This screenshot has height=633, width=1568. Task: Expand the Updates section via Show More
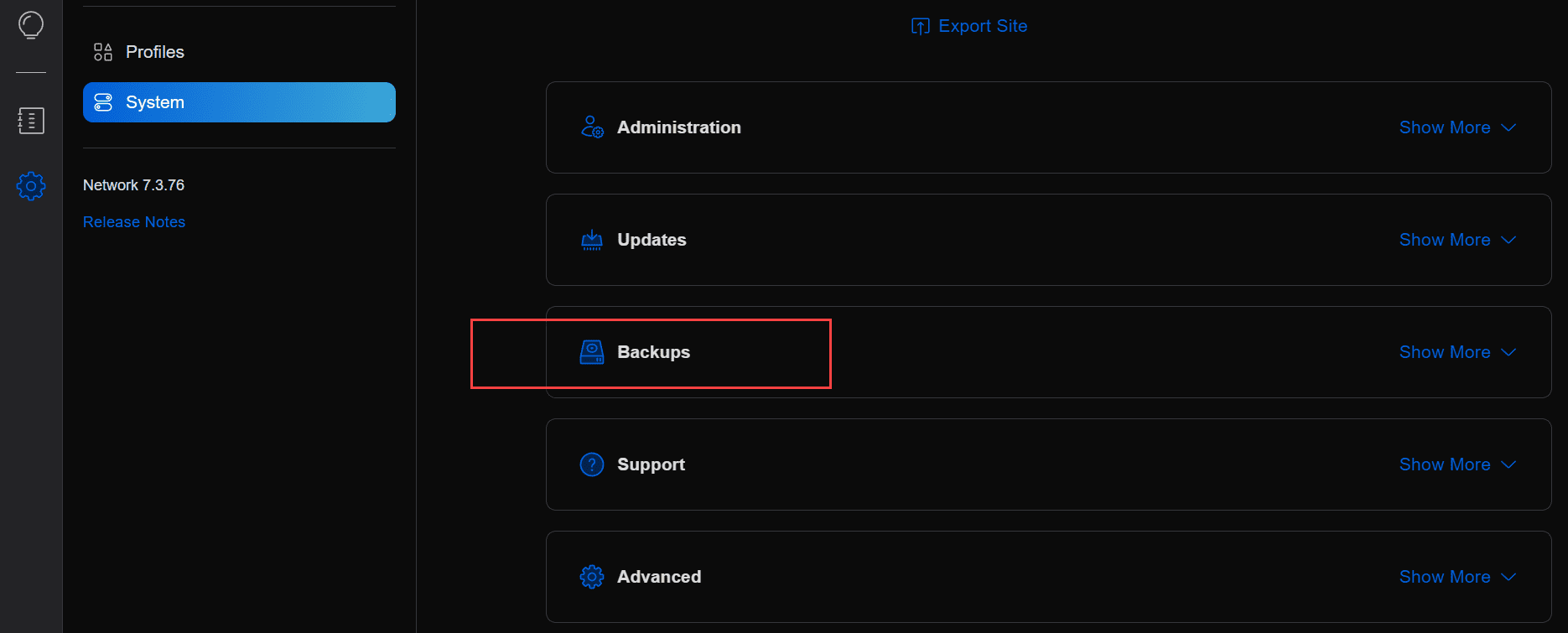coord(1457,240)
